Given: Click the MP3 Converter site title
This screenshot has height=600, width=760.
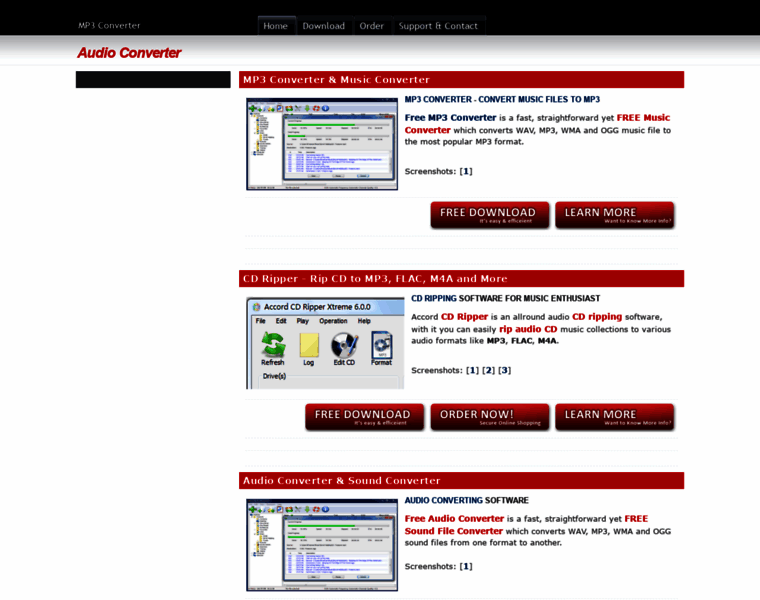Looking at the screenshot, I should (109, 25).
